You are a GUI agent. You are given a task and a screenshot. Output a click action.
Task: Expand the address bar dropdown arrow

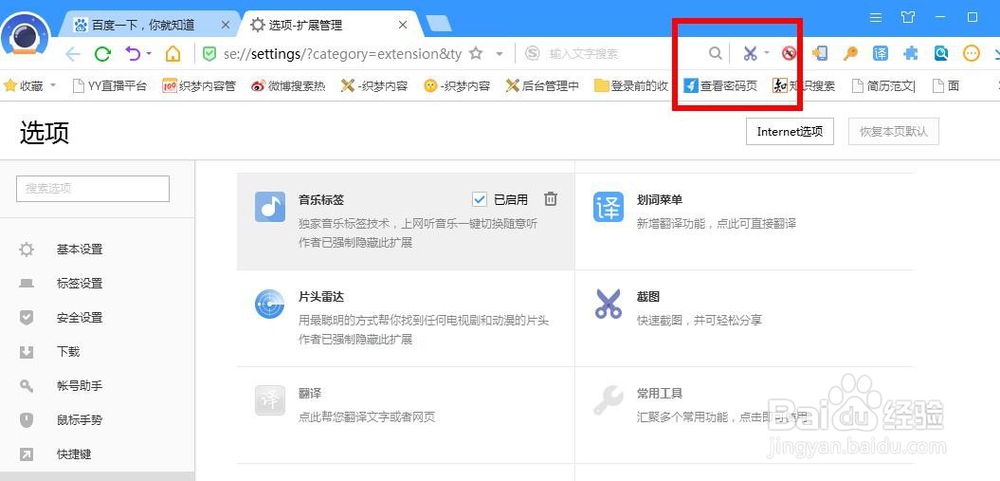click(x=499, y=54)
